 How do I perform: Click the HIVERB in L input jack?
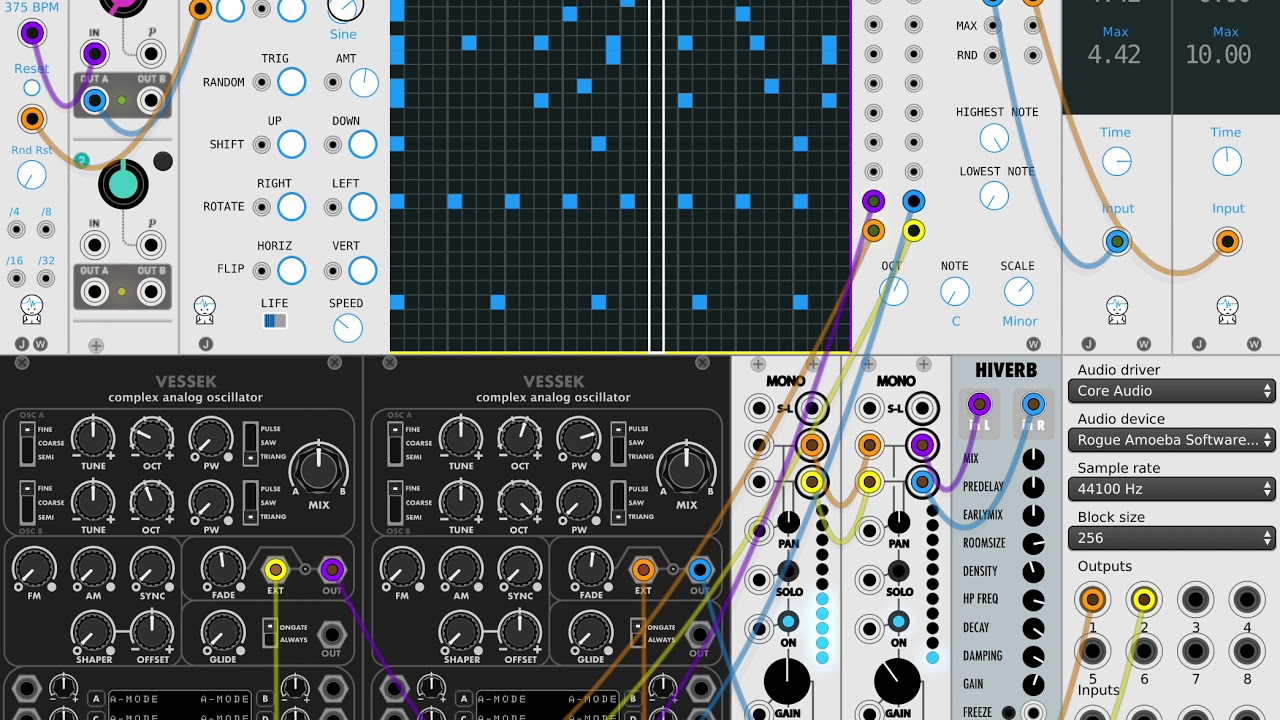pos(979,404)
